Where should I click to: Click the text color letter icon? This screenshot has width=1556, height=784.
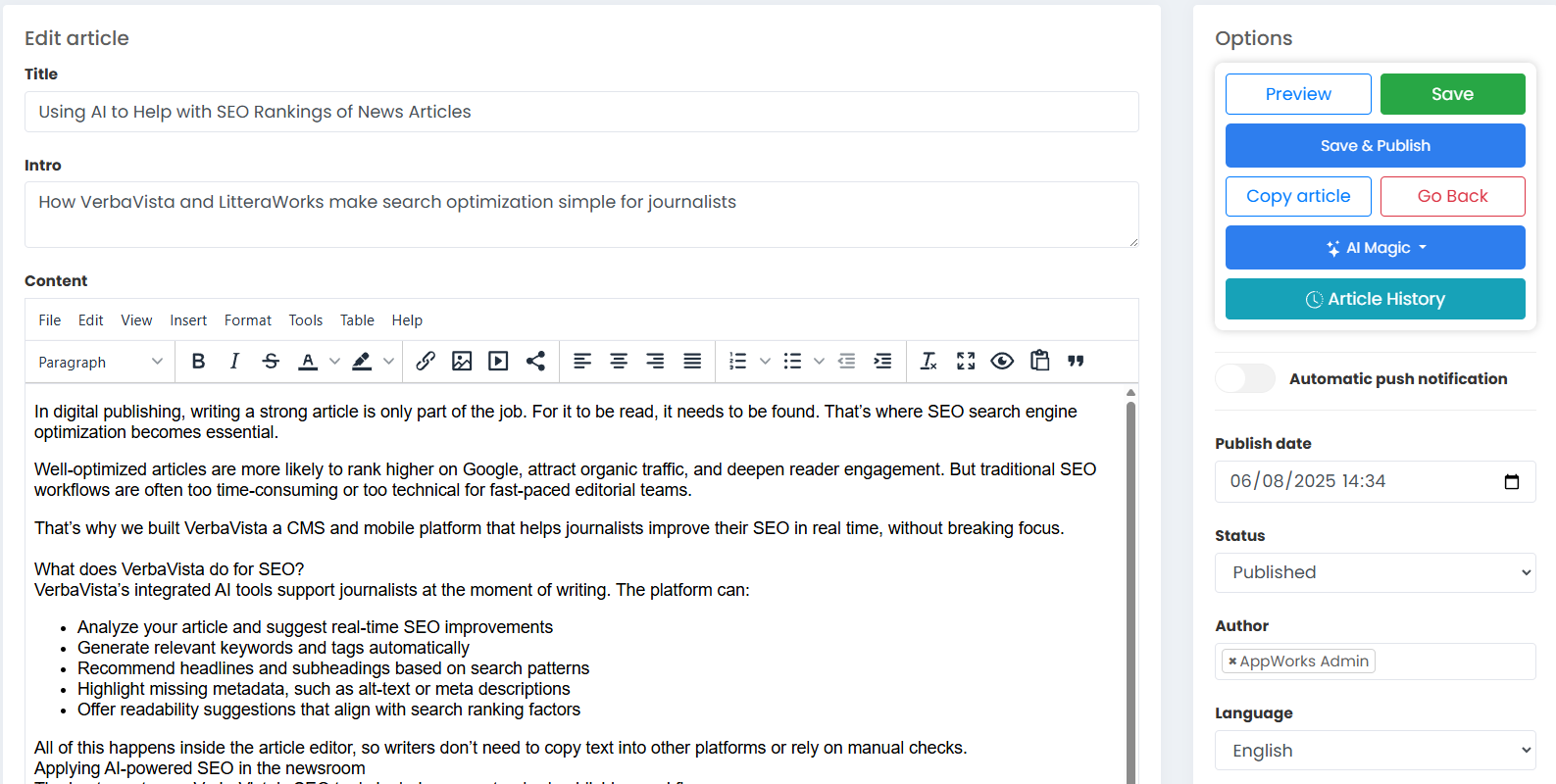pyautogui.click(x=308, y=362)
